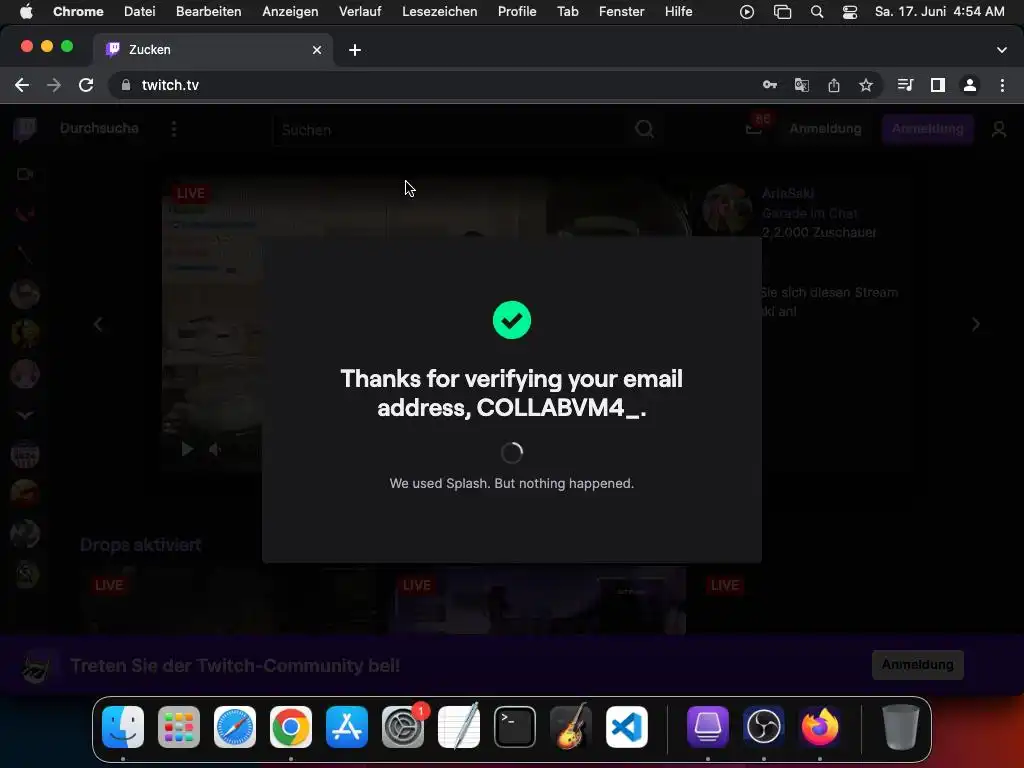
Task: Open saved passwords key icon
Action: point(770,85)
